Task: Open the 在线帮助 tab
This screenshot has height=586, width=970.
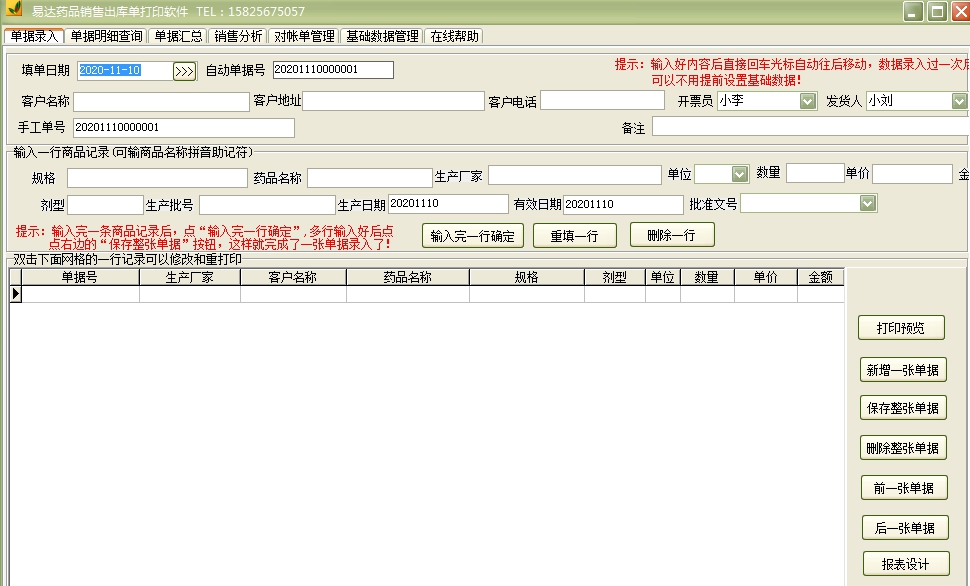Action: 457,34
